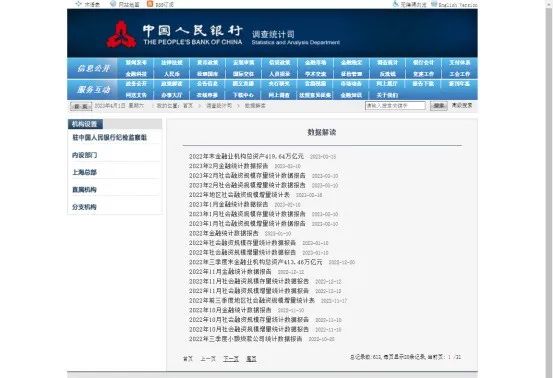The height and width of the screenshot is (378, 553).
Task: Jump to pagination 尾页 last page
Action: (x=251, y=359)
